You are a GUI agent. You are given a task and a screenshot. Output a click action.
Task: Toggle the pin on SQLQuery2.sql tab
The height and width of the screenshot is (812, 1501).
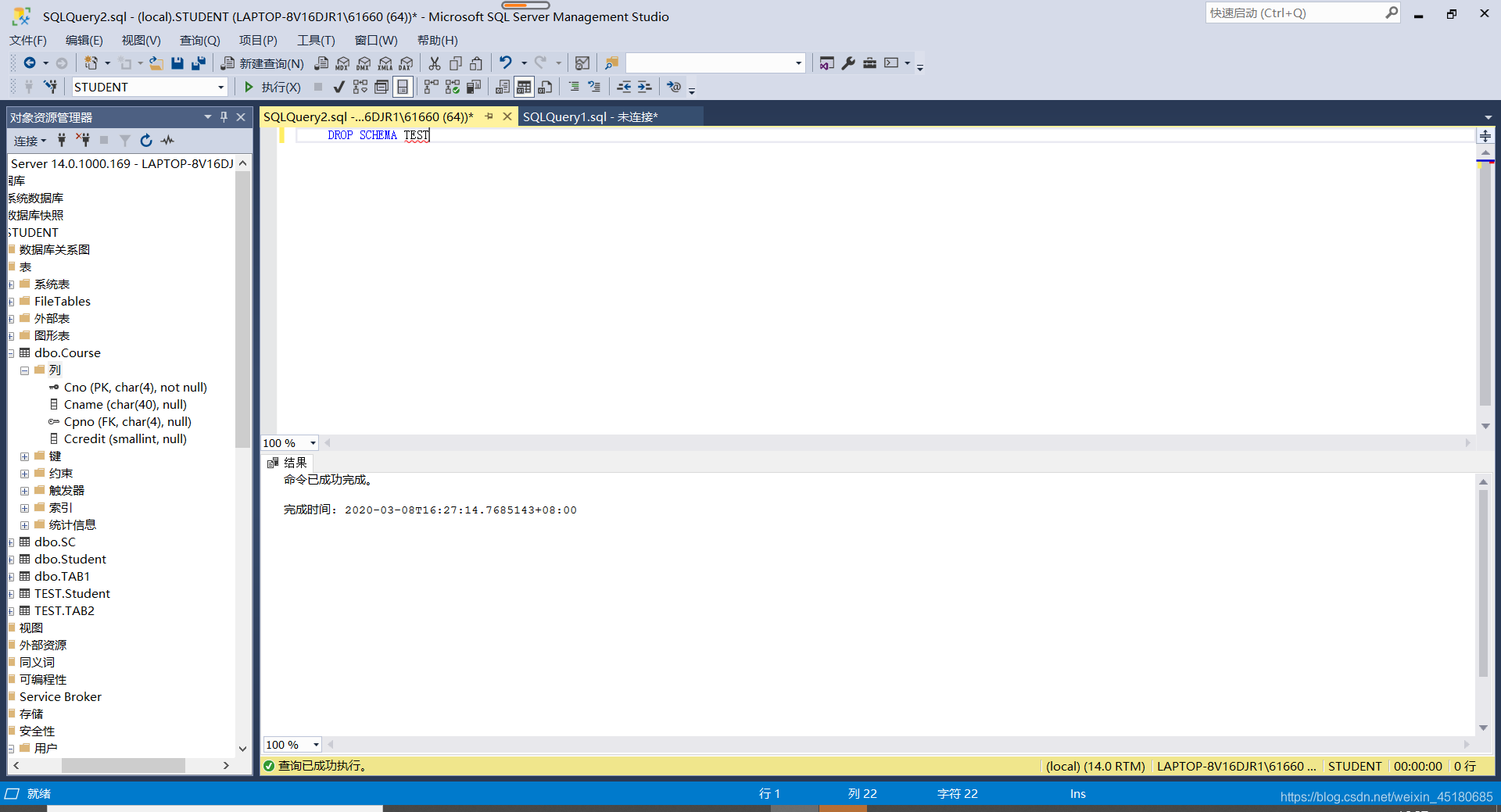coord(489,116)
